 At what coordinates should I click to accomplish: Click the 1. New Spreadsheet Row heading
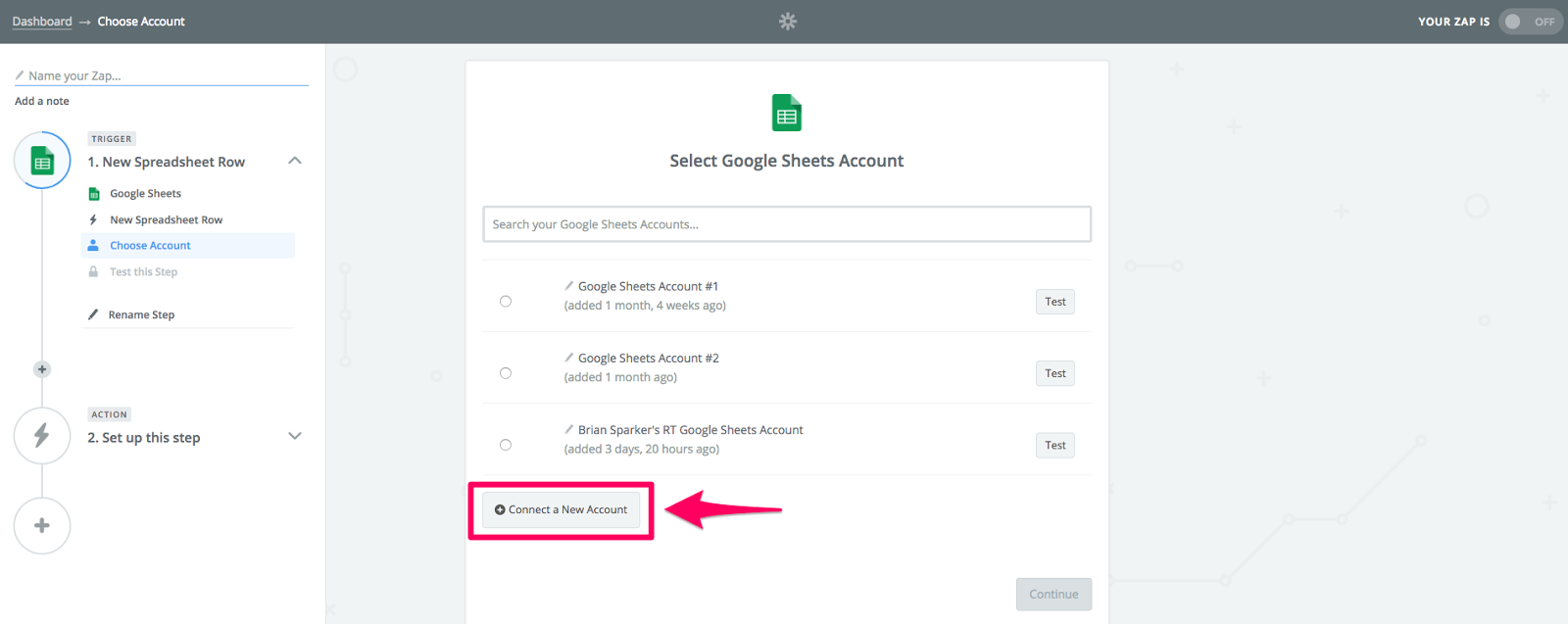pyautogui.click(x=167, y=162)
